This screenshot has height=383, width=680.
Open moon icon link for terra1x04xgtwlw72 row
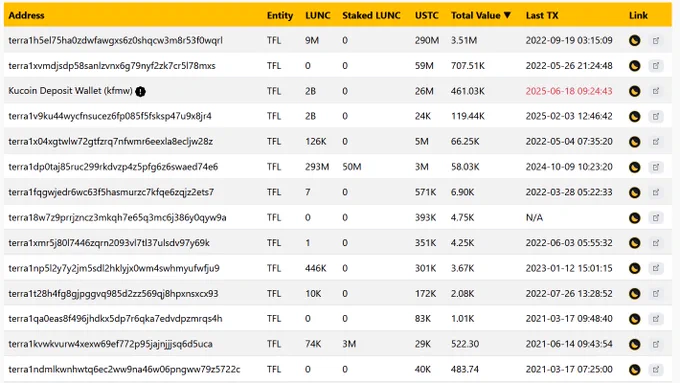click(634, 142)
